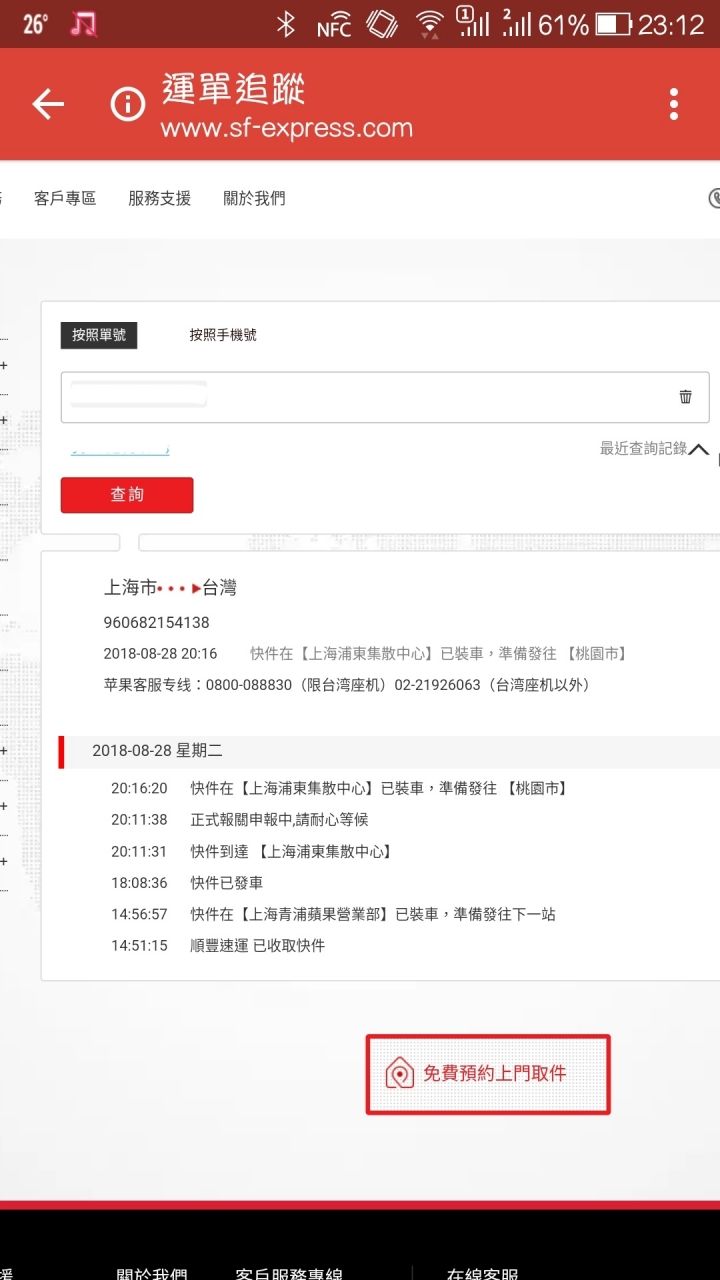
Task: Tap the 20:11:31 快件到達 entry
Action: point(253,852)
